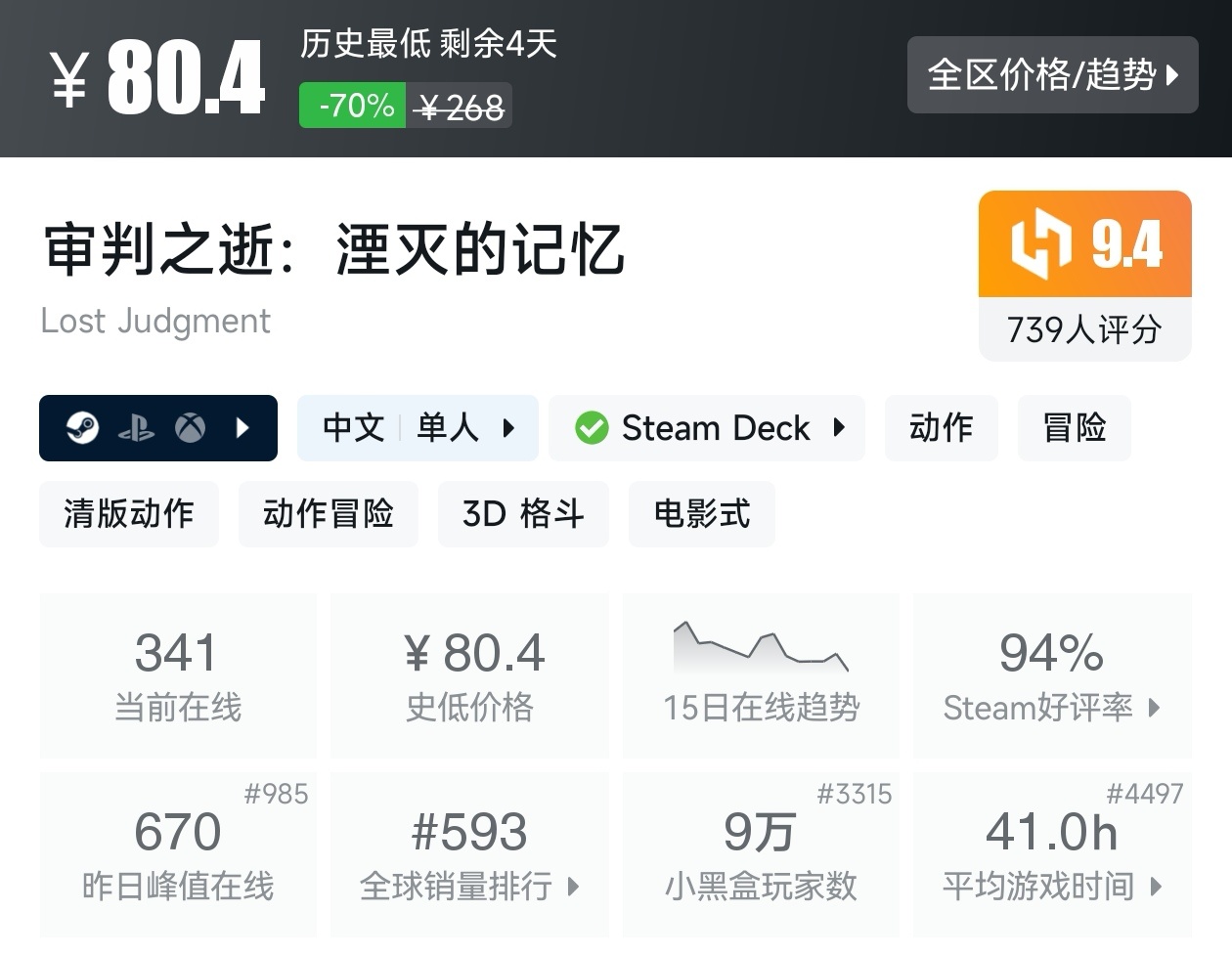Select the 冒险 genre tag
This screenshot has width=1232, height=955.
[x=1074, y=427]
